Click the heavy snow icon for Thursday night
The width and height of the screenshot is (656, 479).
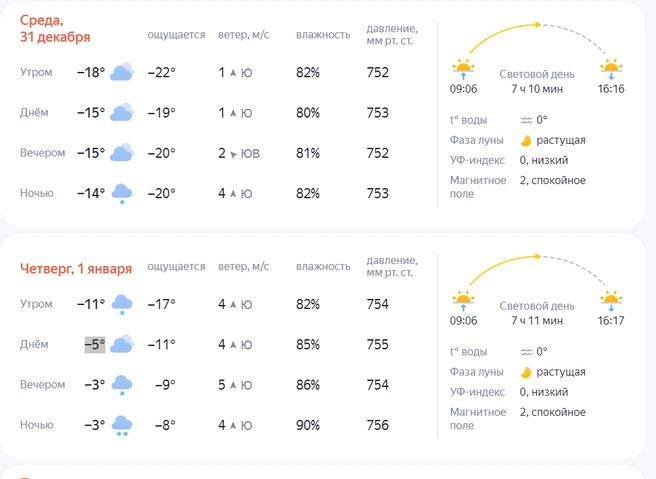[122, 425]
